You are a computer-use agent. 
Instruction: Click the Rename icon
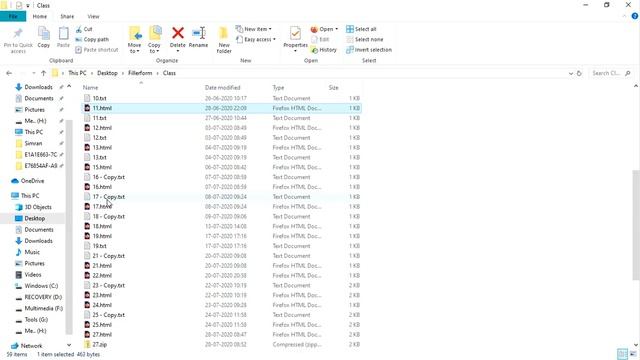tap(199, 33)
